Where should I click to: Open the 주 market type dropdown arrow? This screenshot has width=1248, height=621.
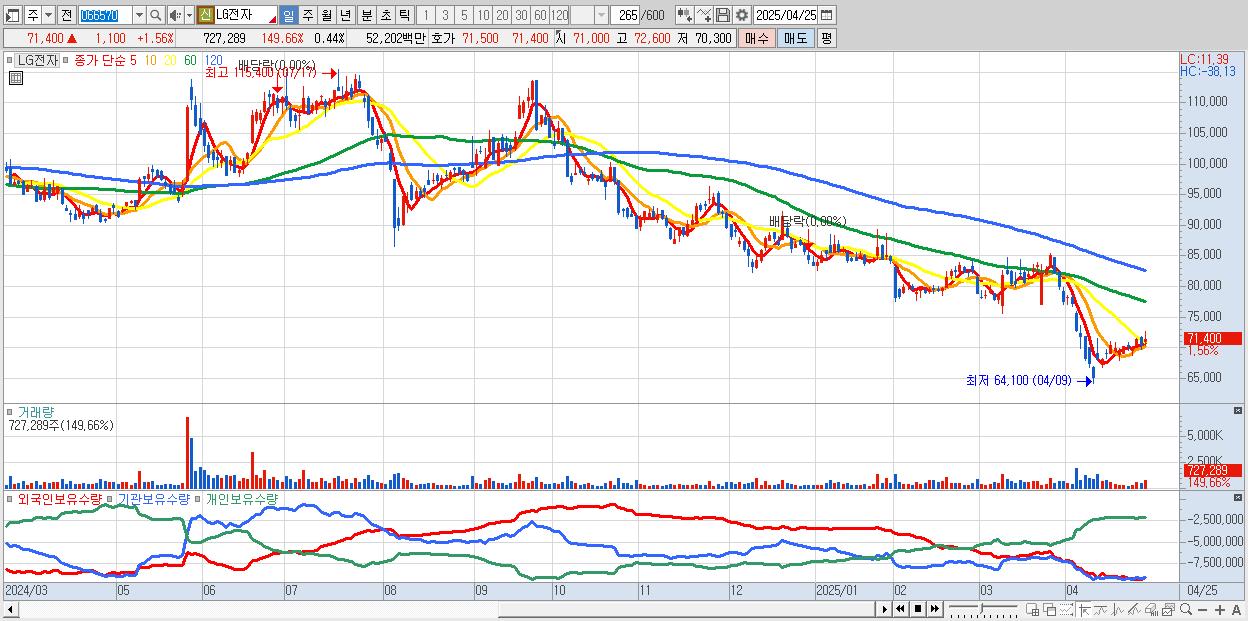coord(49,15)
